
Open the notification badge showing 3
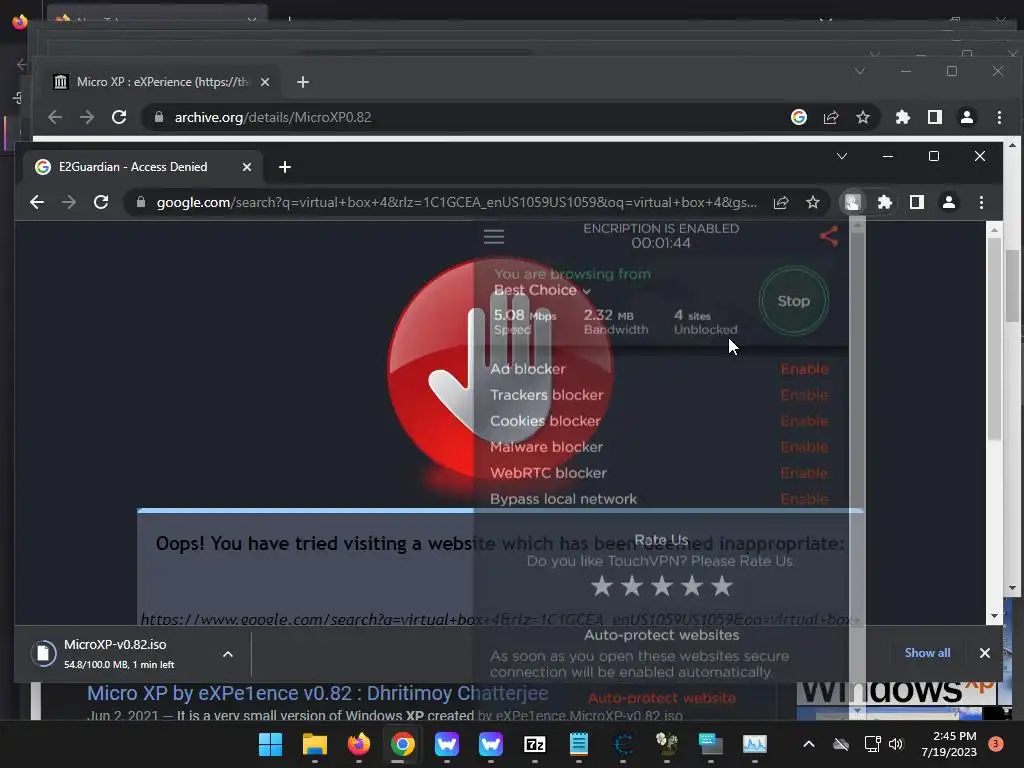coord(995,744)
